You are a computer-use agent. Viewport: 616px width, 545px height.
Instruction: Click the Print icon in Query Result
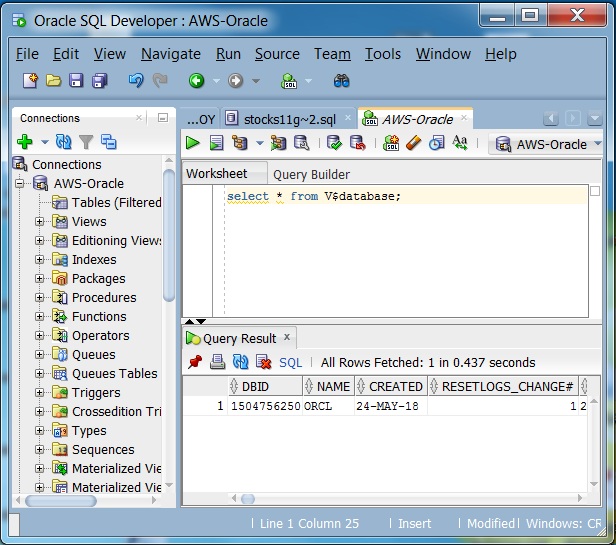(217, 362)
